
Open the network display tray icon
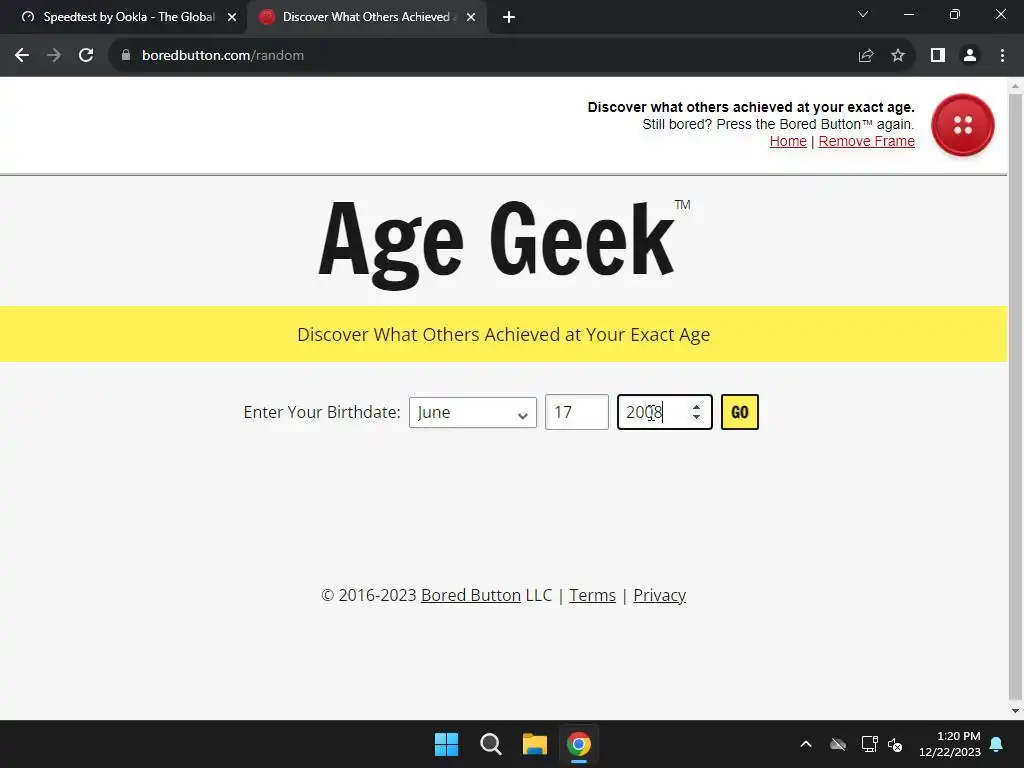869,744
